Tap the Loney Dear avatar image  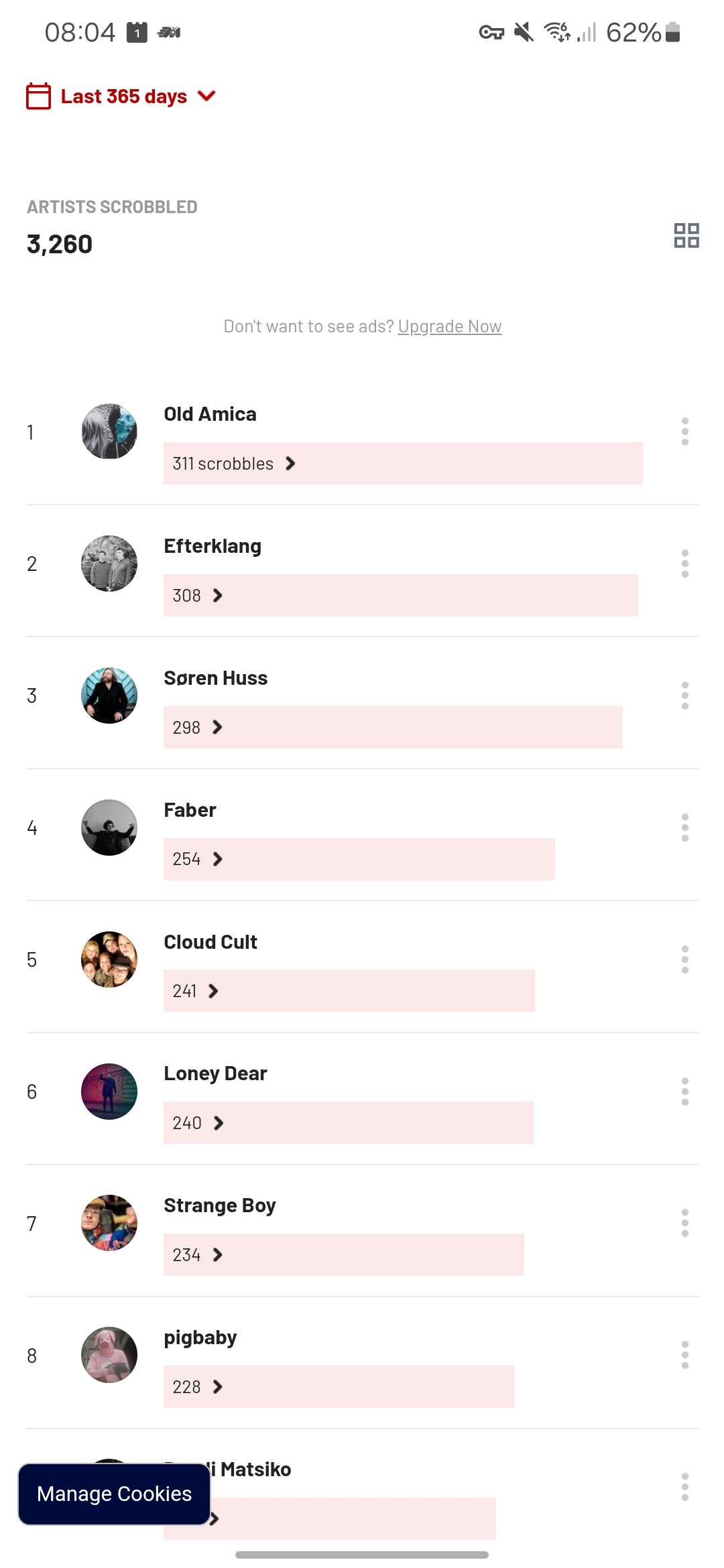coord(109,1092)
